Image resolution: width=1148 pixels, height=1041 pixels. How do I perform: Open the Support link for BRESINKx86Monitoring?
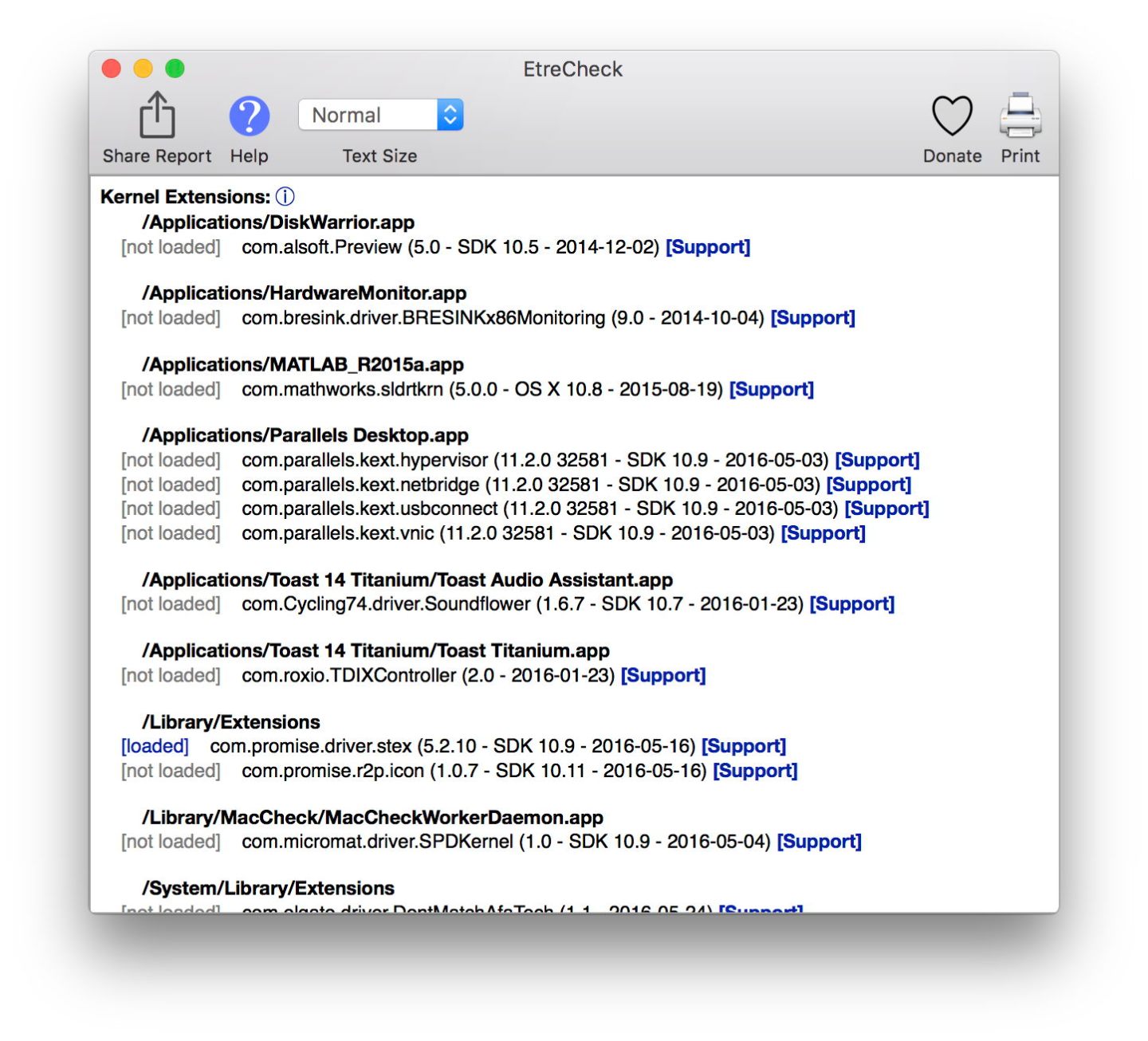pos(812,318)
